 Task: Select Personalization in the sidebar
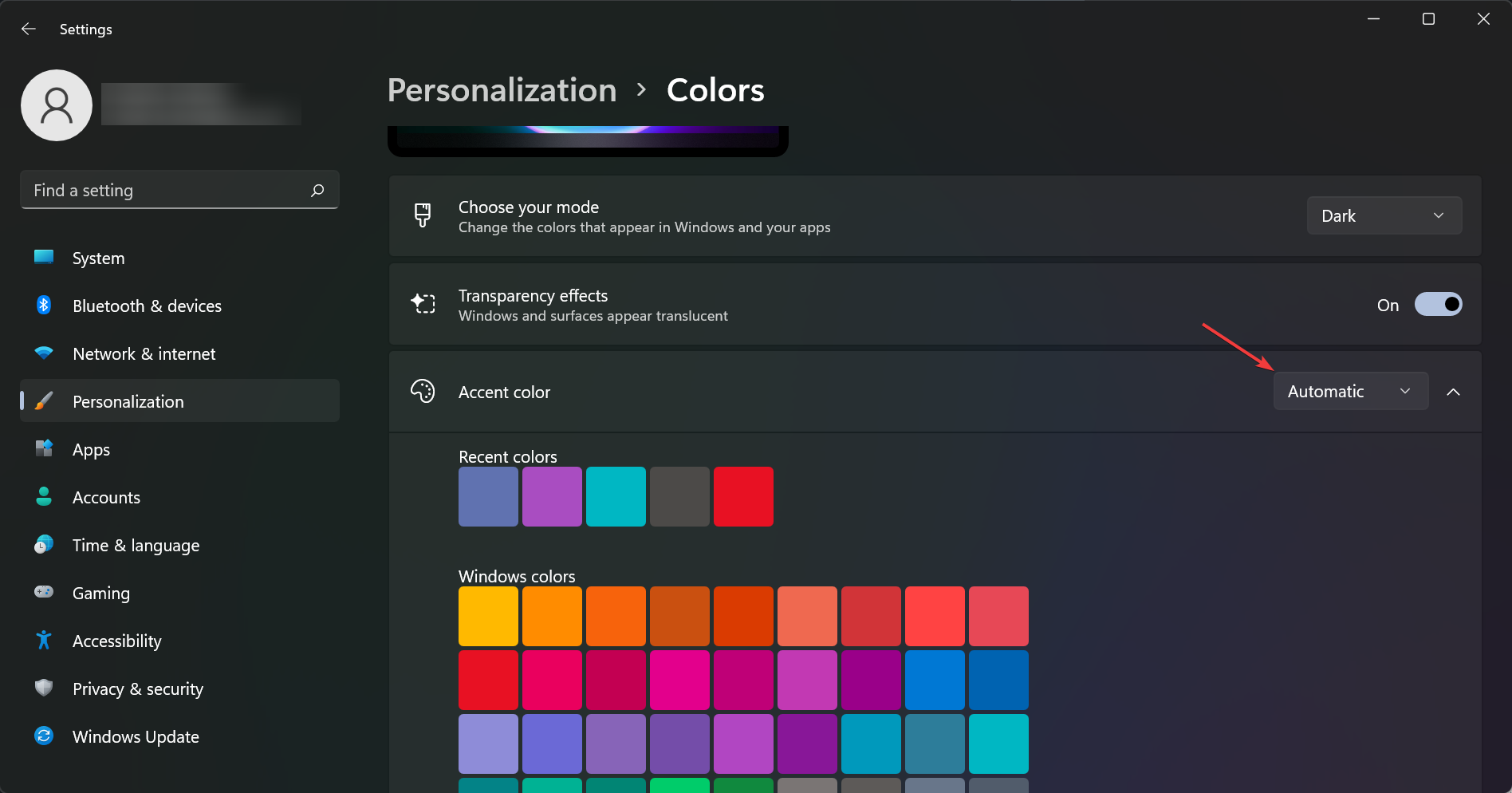(128, 401)
